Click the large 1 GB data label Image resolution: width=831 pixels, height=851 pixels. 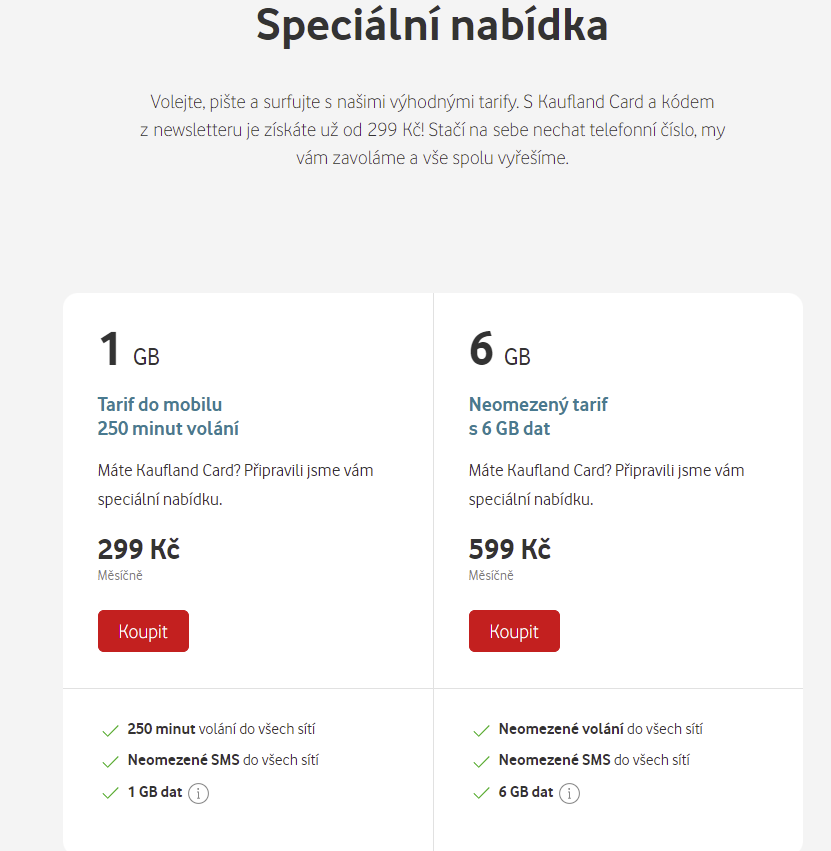coord(129,349)
